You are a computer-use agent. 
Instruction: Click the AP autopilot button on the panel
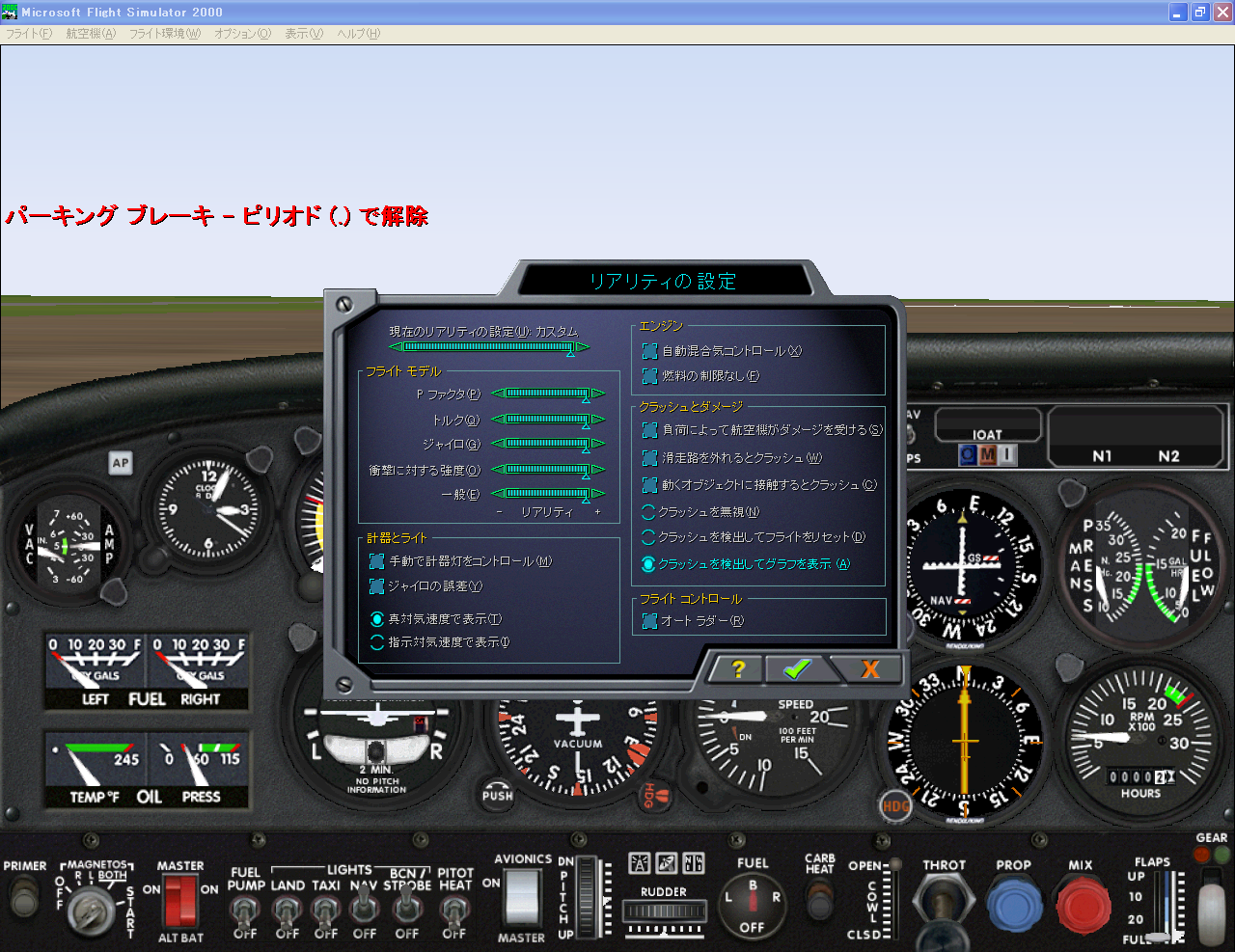pos(121,463)
